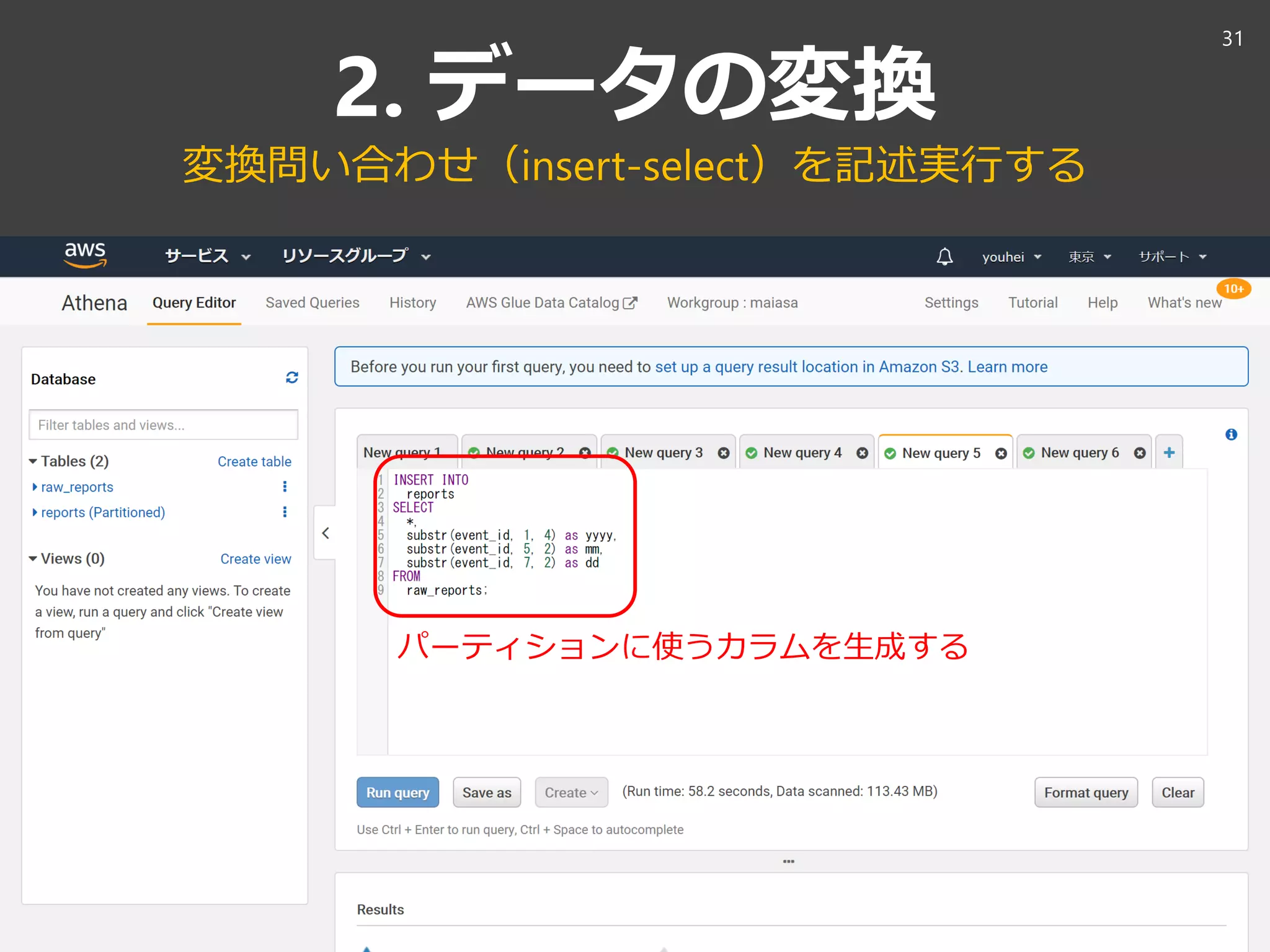
Task: Select the New query 6 tab
Action: pos(1080,452)
